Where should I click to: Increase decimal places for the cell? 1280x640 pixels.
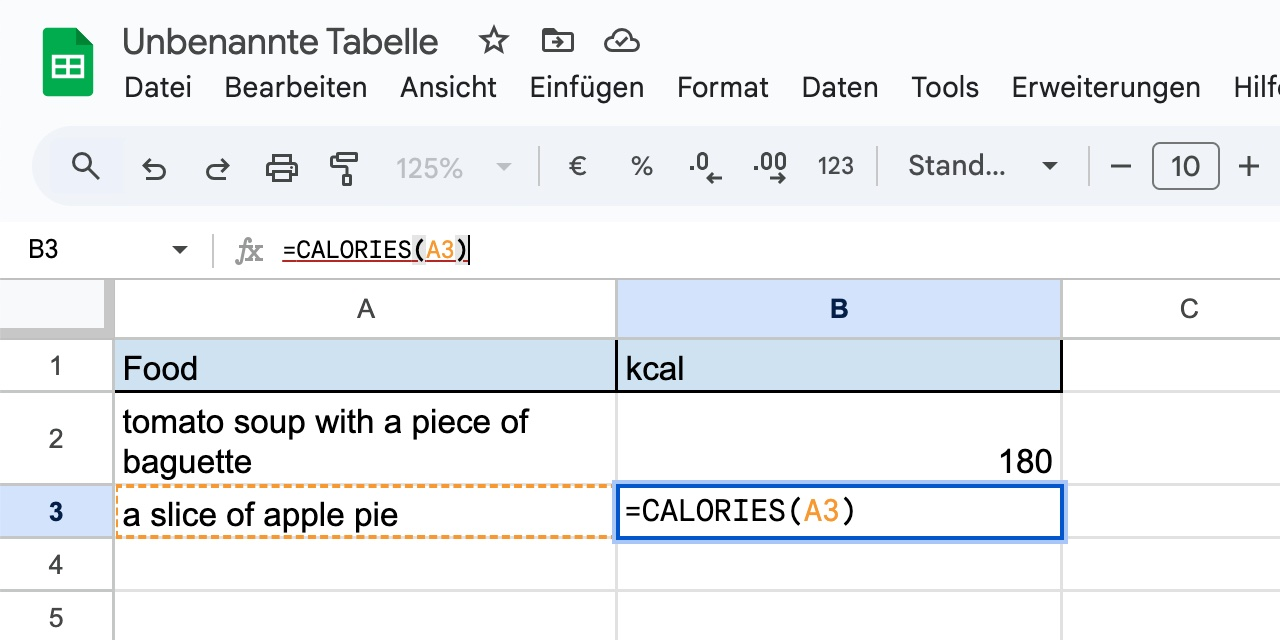[769, 166]
